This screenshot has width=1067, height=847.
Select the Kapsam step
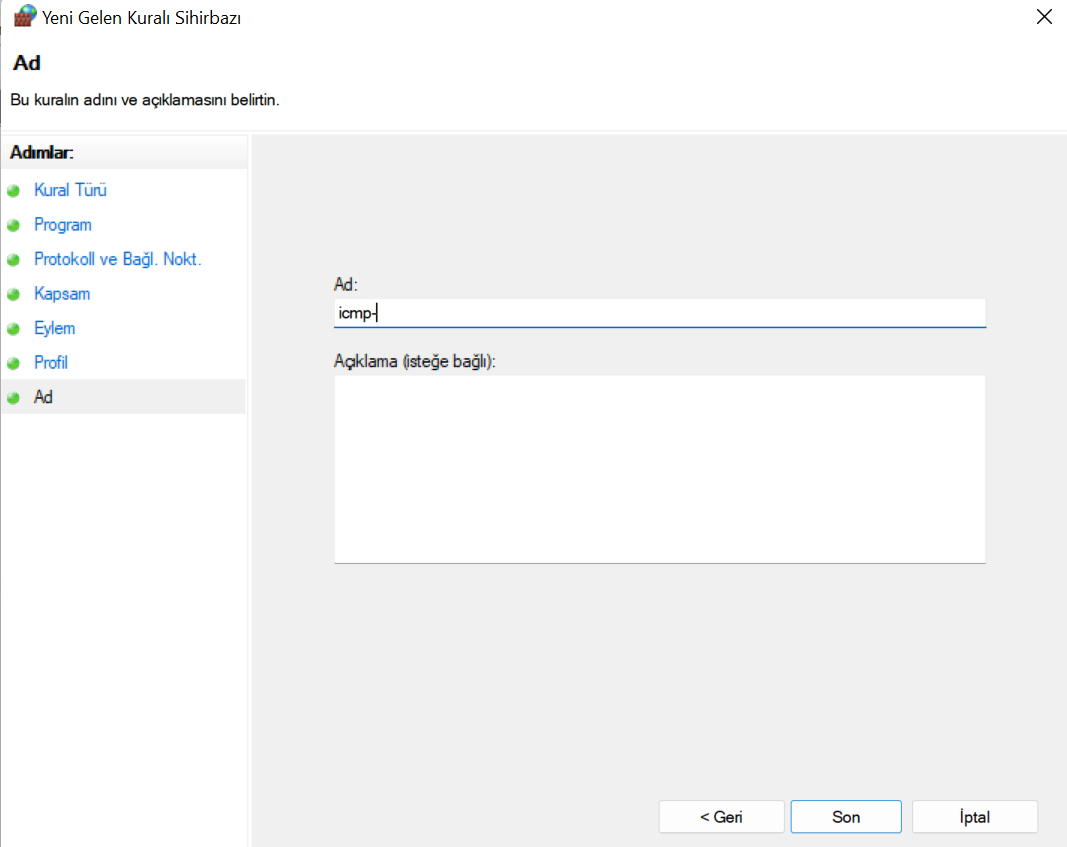tap(62, 294)
